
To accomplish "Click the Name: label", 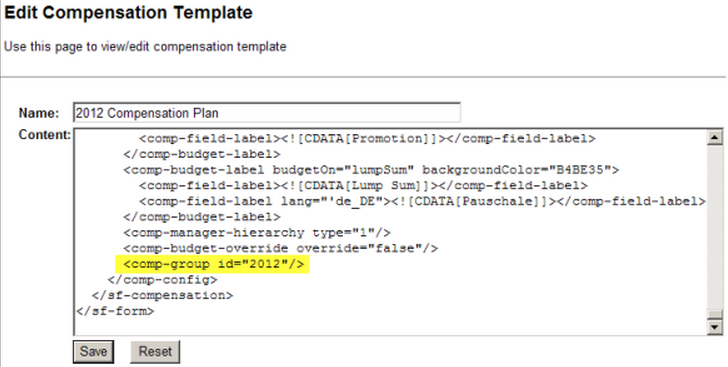I will point(39,113).
